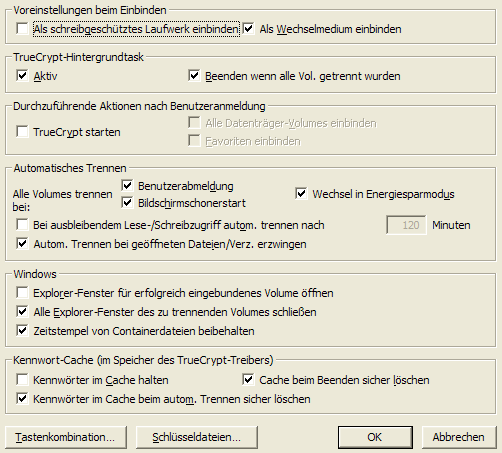The image size is (502, 453).
Task: Enable 'Bei ausbleibendem Lese-/Schreibzugriff autom. trennen'
Action: pos(22,225)
